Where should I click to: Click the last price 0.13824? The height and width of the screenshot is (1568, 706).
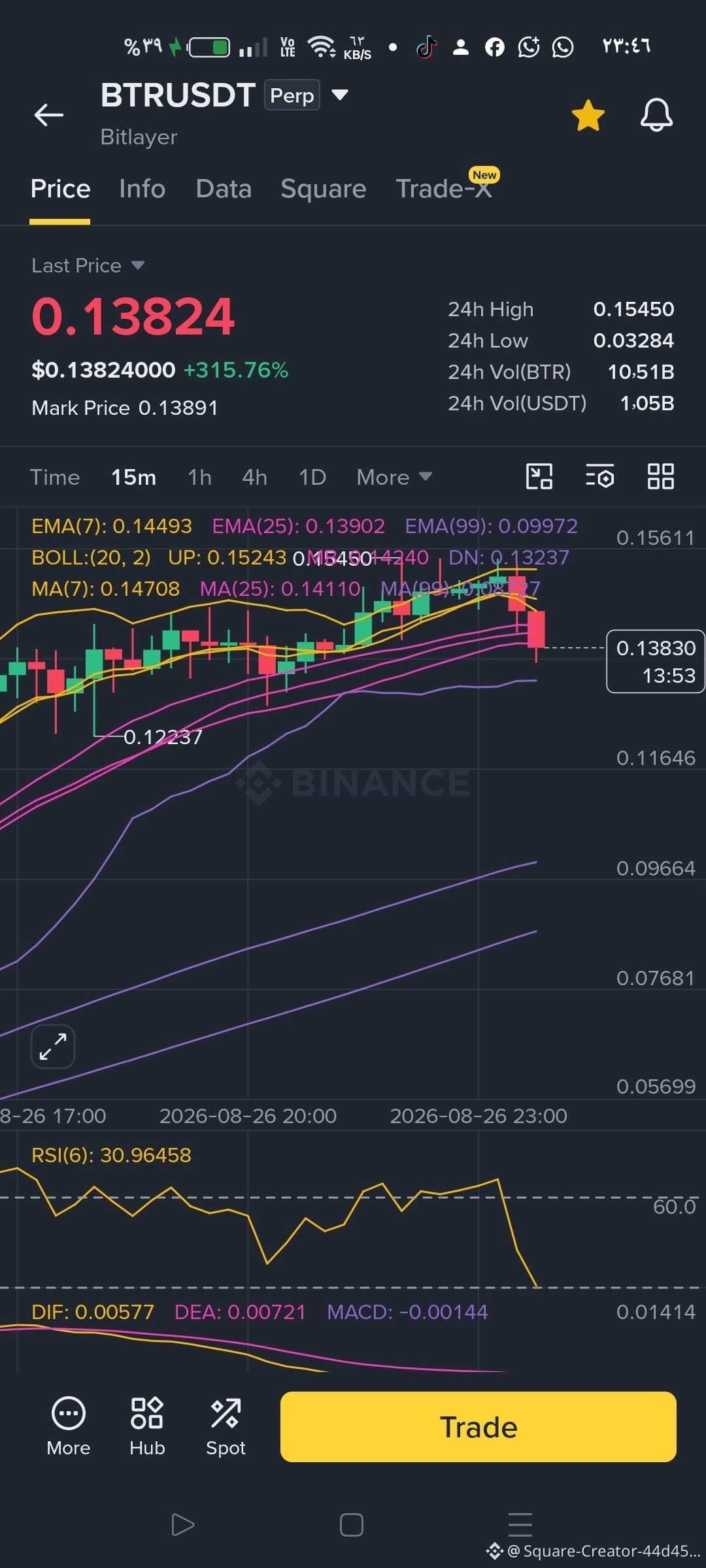point(133,316)
